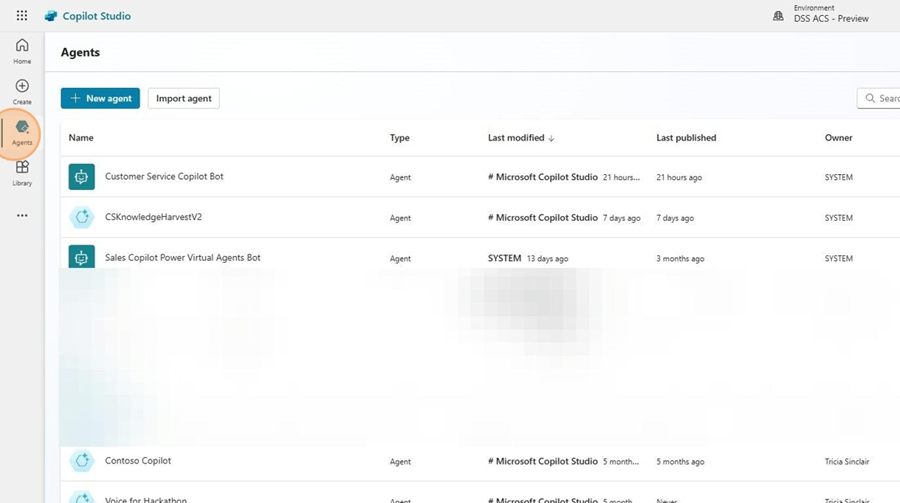Click the CSKnowledgeHarvestV2 agent icon
900x503 pixels.
click(81, 217)
